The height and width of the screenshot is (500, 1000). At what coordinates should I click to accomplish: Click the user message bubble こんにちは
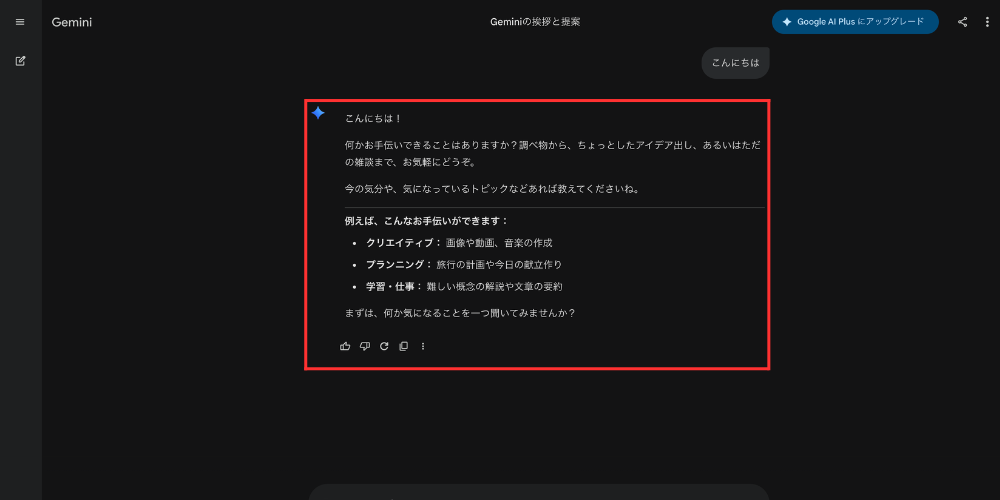[735, 62]
